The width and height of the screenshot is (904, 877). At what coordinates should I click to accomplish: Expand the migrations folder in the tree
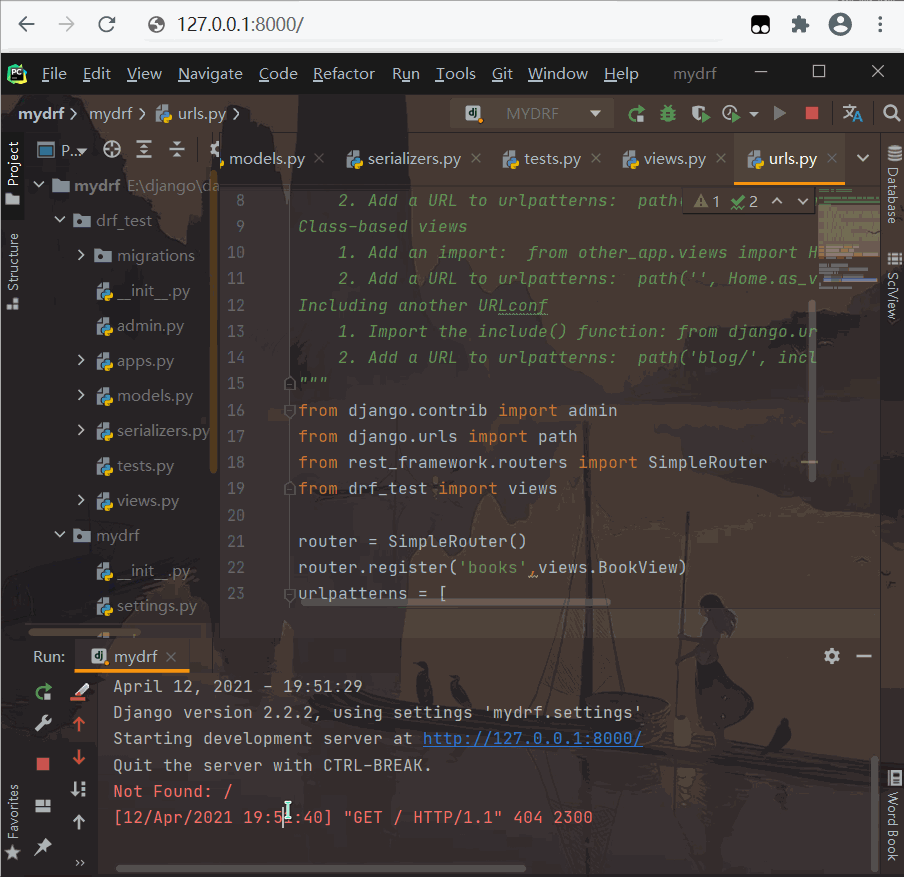tap(82, 256)
